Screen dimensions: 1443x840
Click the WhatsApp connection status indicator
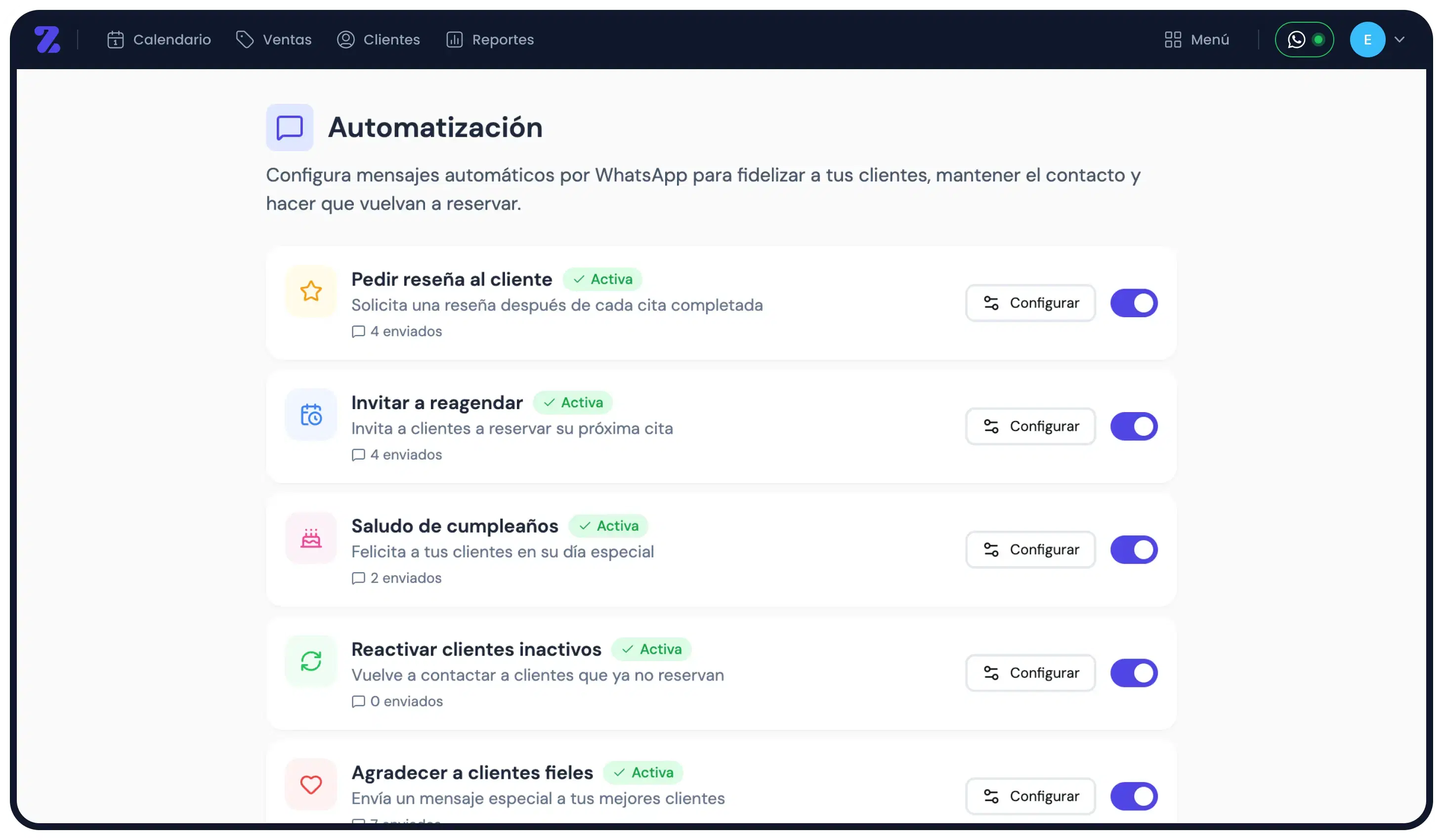pyautogui.click(x=1305, y=40)
